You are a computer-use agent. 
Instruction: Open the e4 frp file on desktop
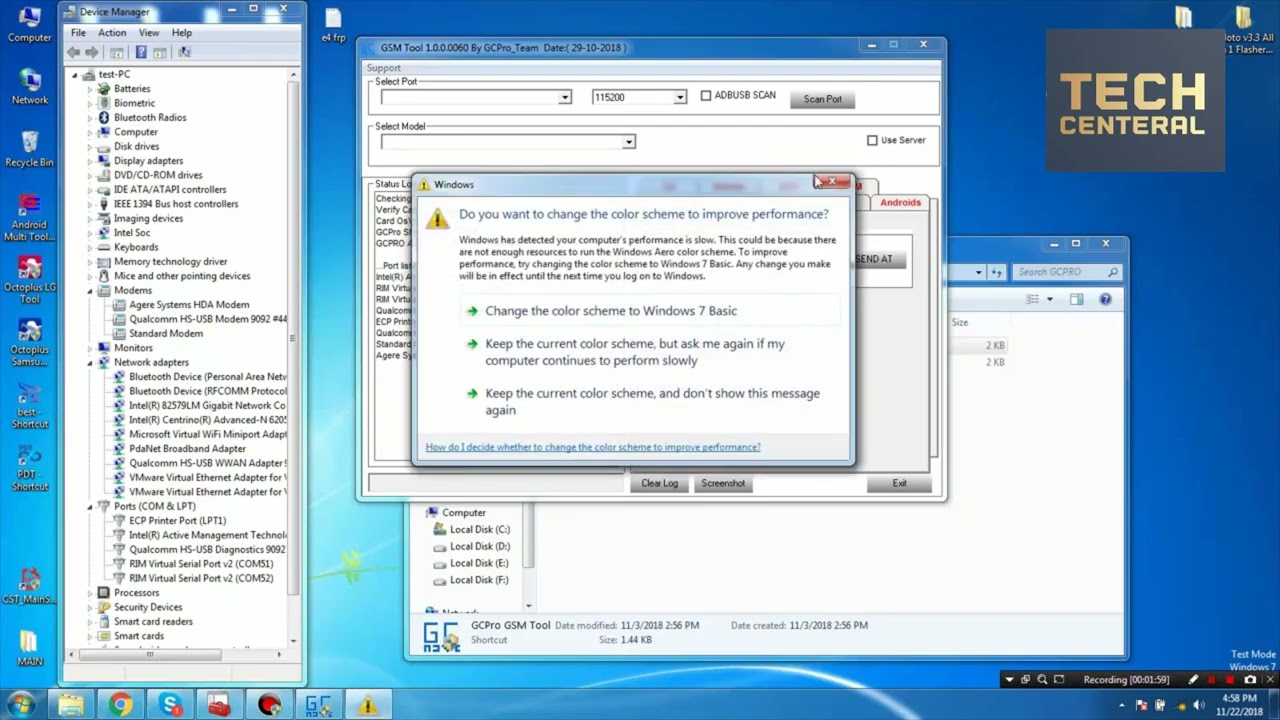click(333, 26)
